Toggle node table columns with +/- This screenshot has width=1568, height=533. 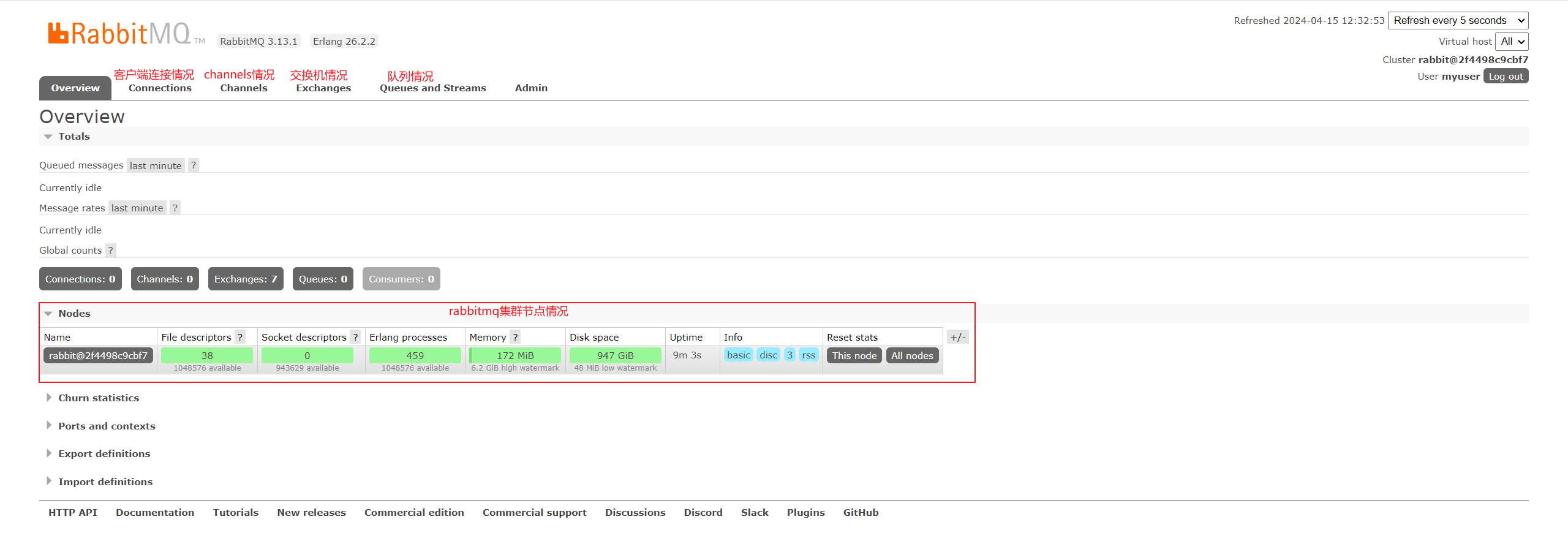[958, 338]
